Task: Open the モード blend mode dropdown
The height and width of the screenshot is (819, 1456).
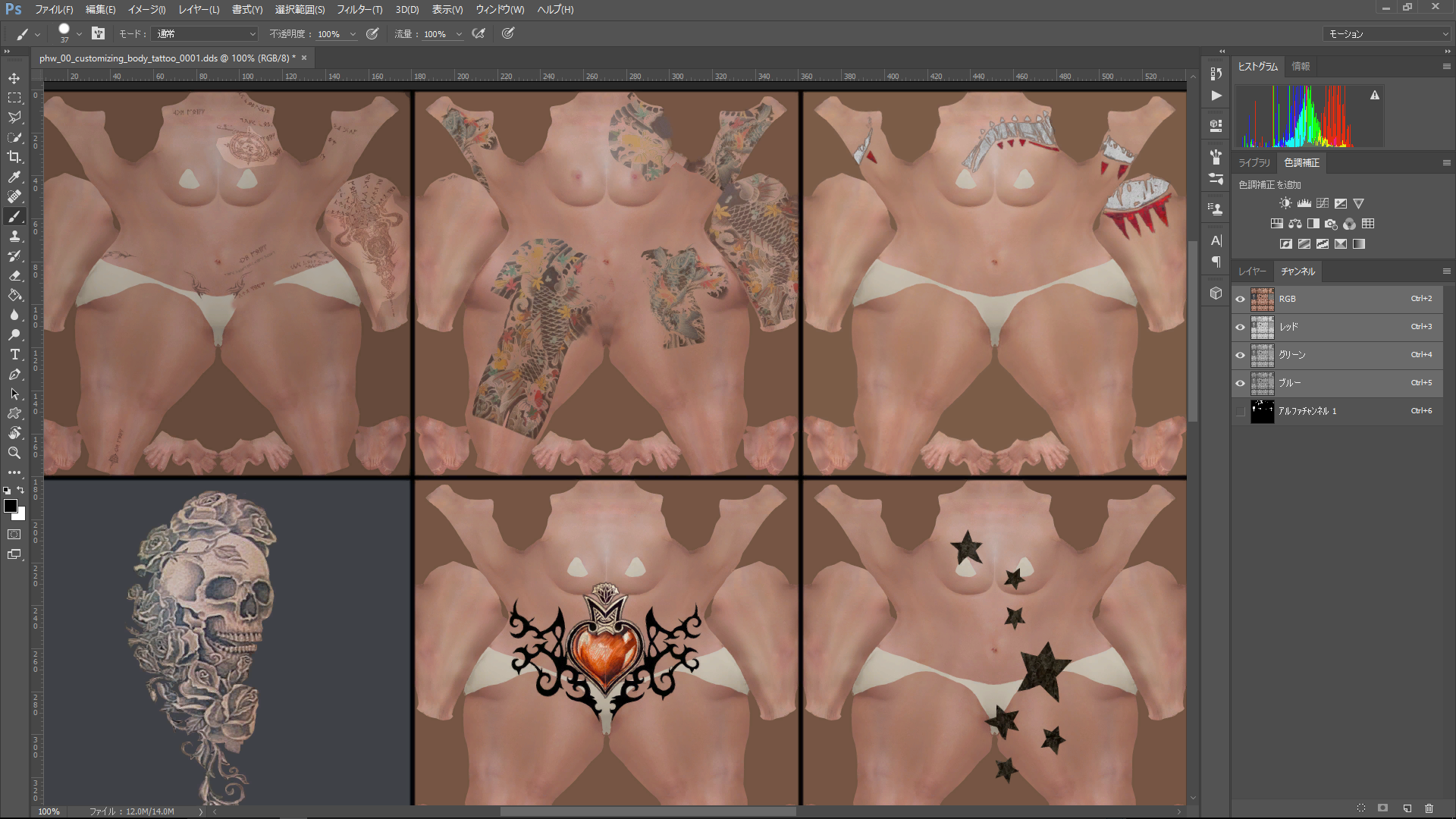Action: point(206,34)
